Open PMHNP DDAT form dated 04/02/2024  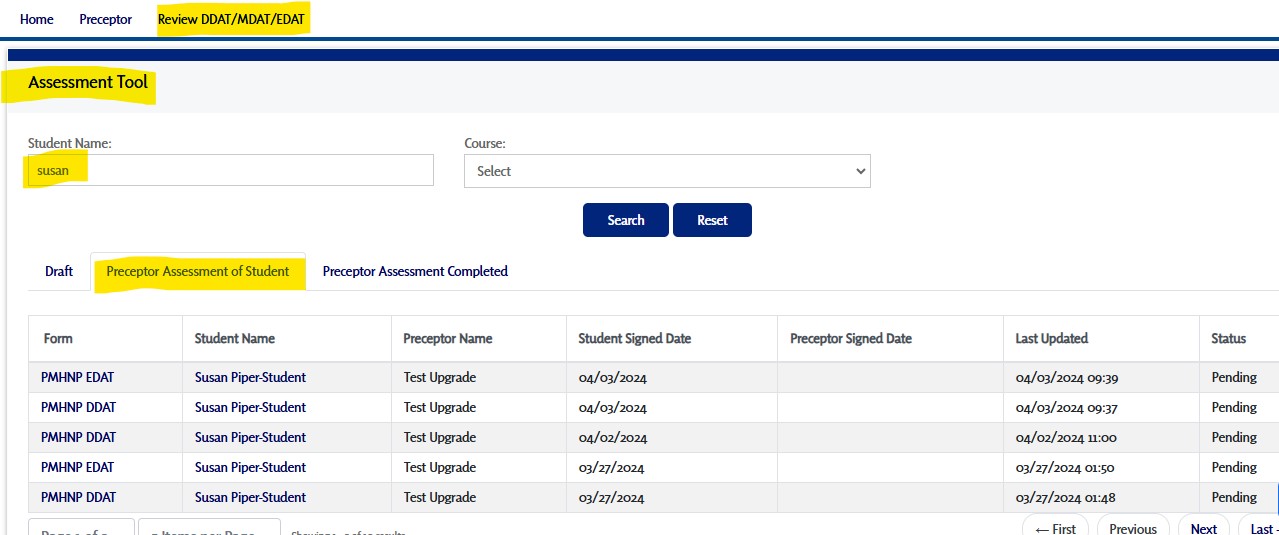pyautogui.click(x=78, y=437)
